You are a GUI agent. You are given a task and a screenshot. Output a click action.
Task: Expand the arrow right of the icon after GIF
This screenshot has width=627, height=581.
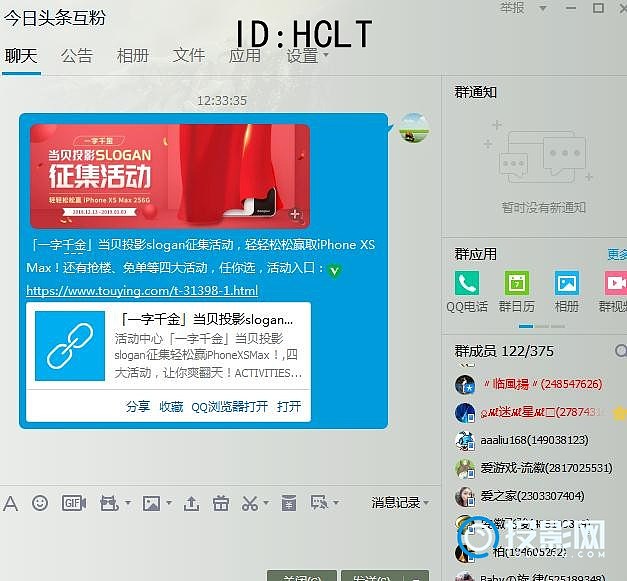point(128,502)
